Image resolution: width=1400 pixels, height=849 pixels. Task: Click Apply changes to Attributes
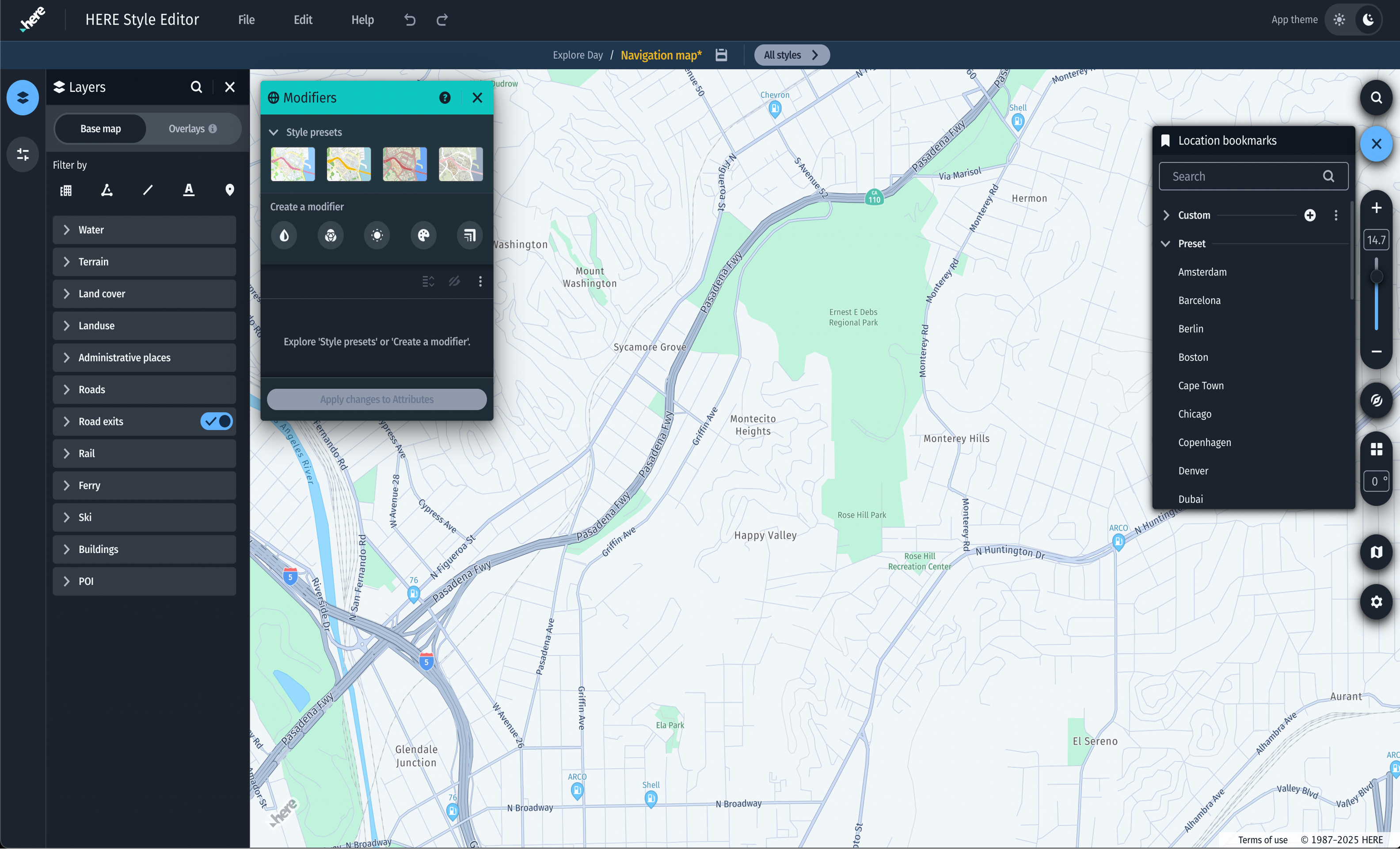[x=377, y=399]
